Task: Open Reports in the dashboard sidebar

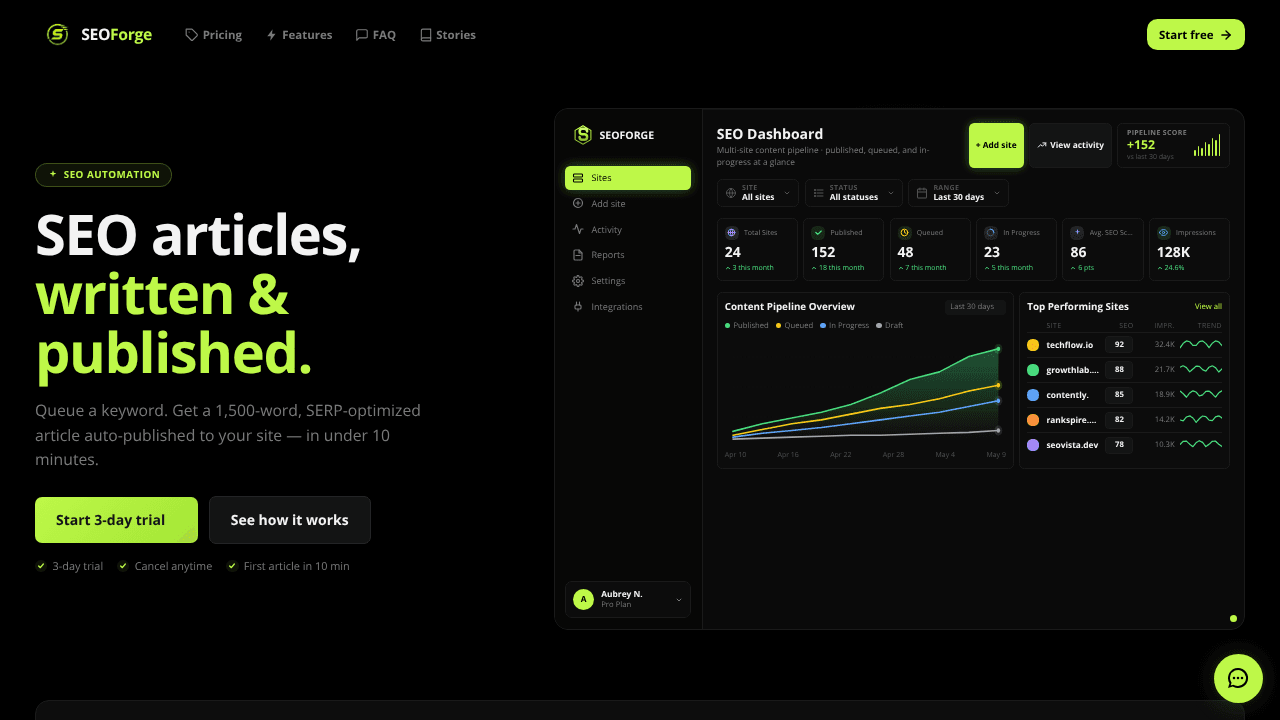Action: click(628, 255)
